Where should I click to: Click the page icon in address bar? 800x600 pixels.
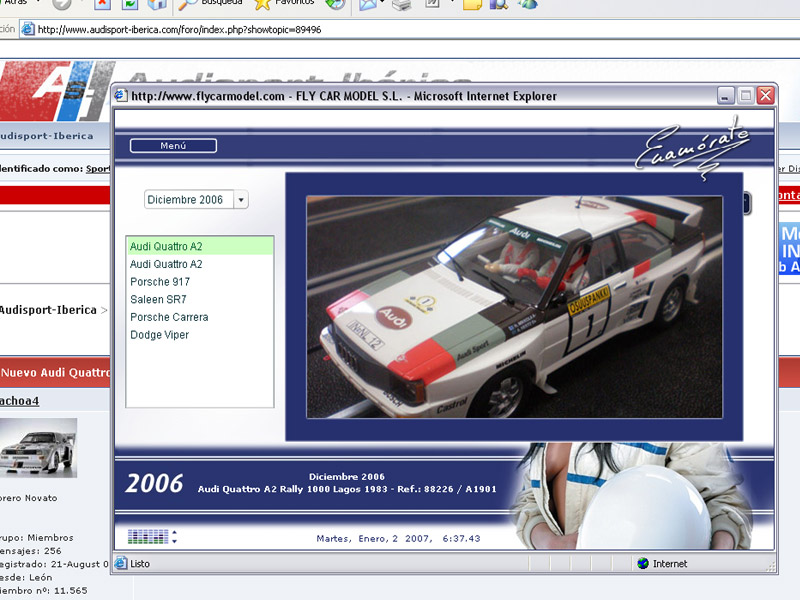(x=28, y=29)
